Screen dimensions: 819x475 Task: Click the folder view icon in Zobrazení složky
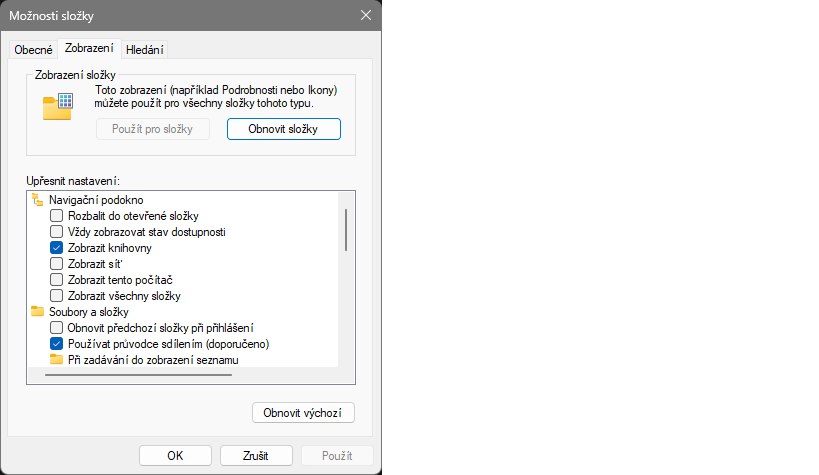click(57, 107)
